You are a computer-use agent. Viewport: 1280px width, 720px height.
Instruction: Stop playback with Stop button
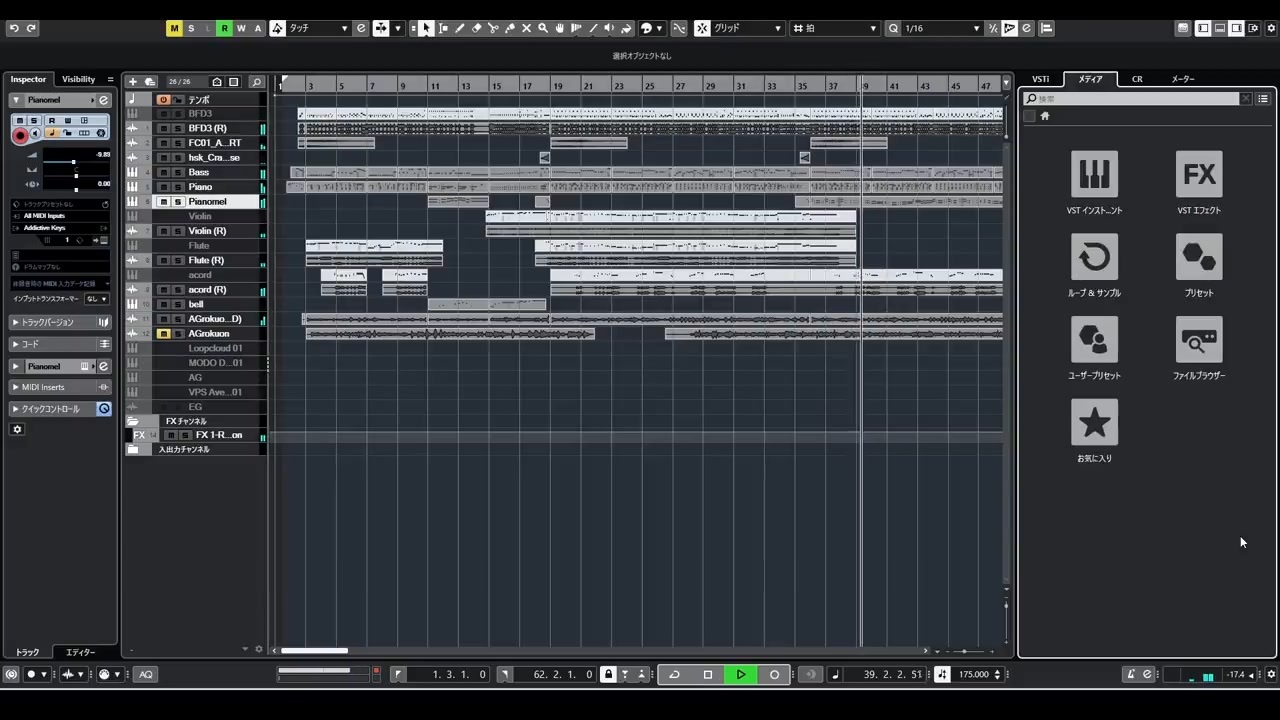(x=708, y=674)
